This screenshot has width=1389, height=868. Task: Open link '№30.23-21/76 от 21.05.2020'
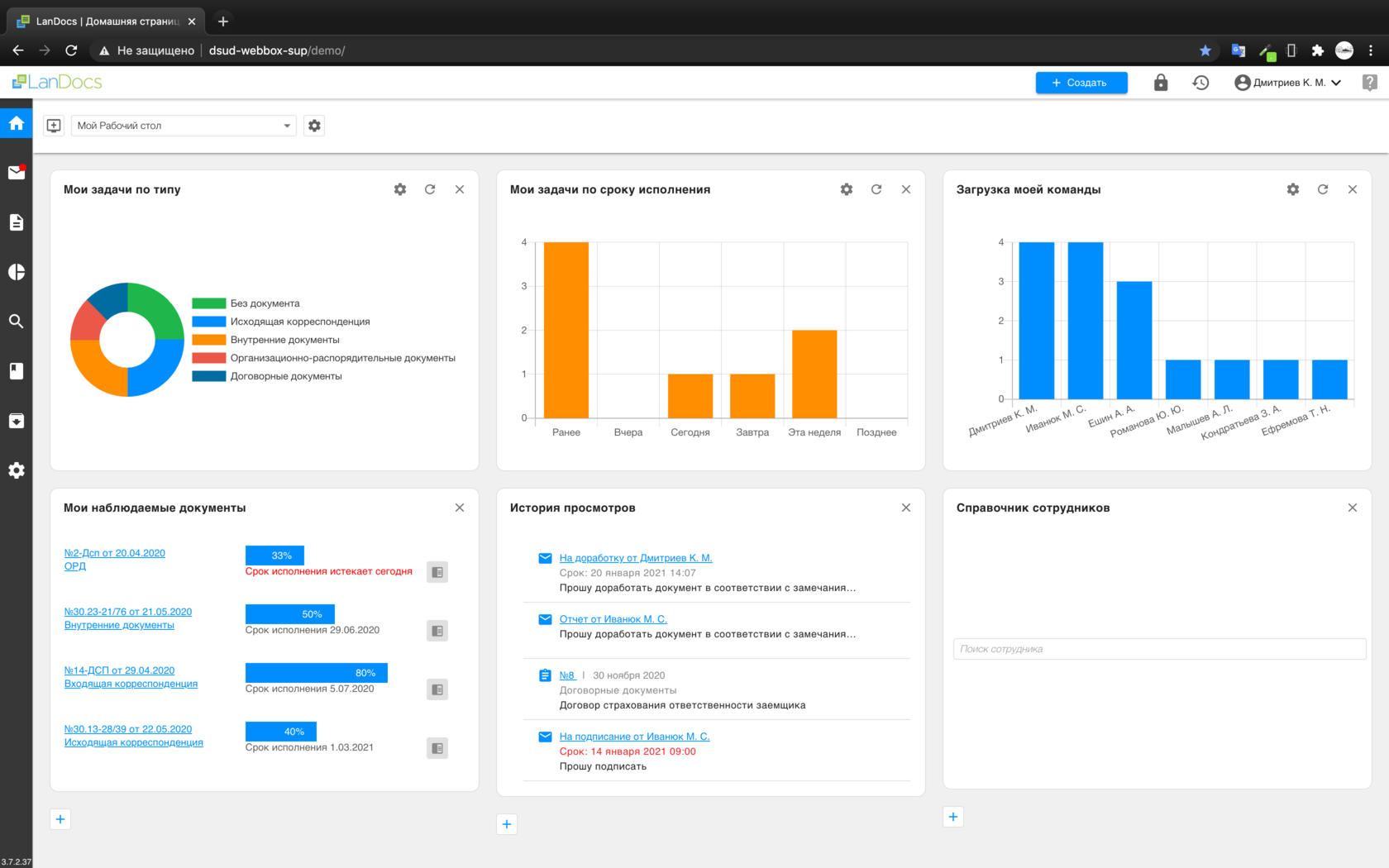pos(128,612)
